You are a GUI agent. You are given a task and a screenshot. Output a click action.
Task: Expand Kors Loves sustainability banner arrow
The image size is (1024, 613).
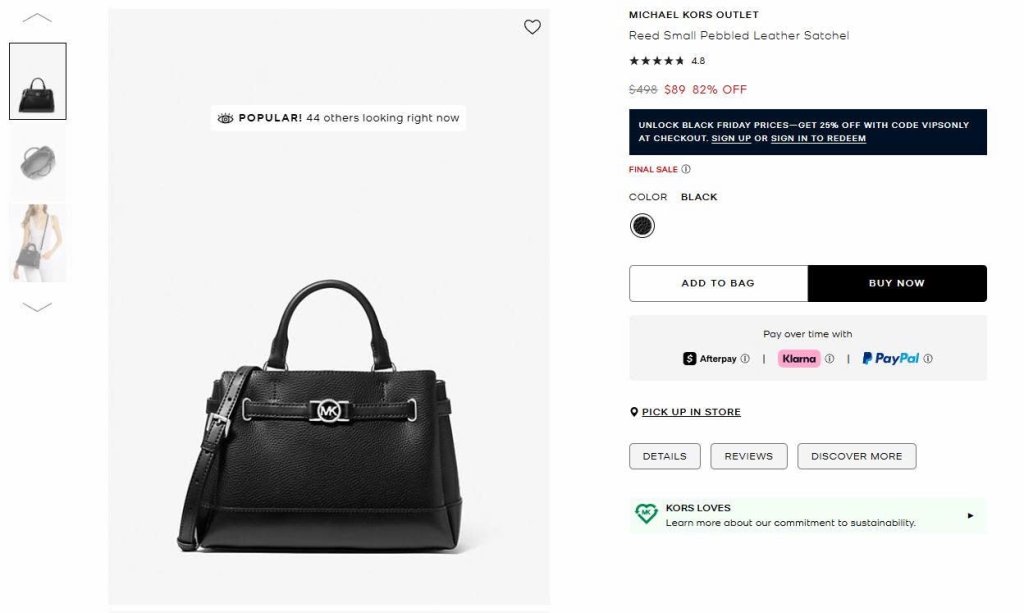(x=970, y=515)
